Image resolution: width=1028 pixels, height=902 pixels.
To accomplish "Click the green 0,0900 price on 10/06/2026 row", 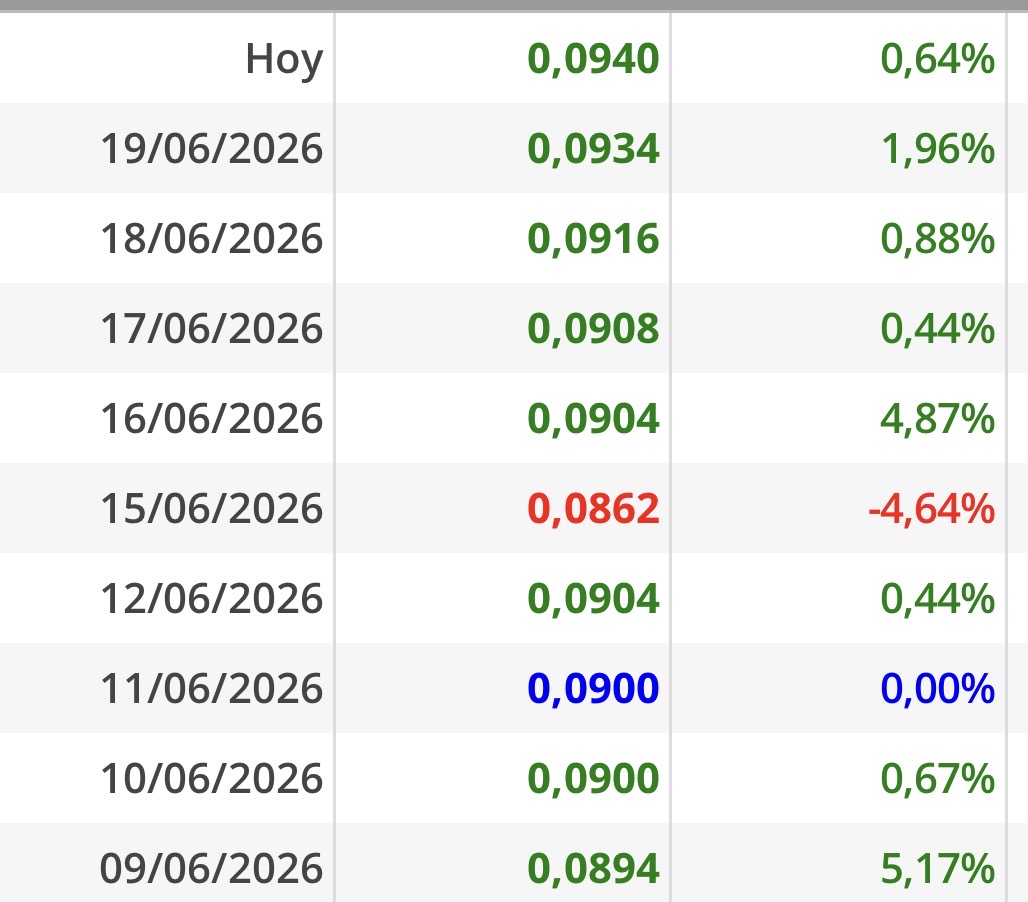I will pyautogui.click(x=593, y=778).
